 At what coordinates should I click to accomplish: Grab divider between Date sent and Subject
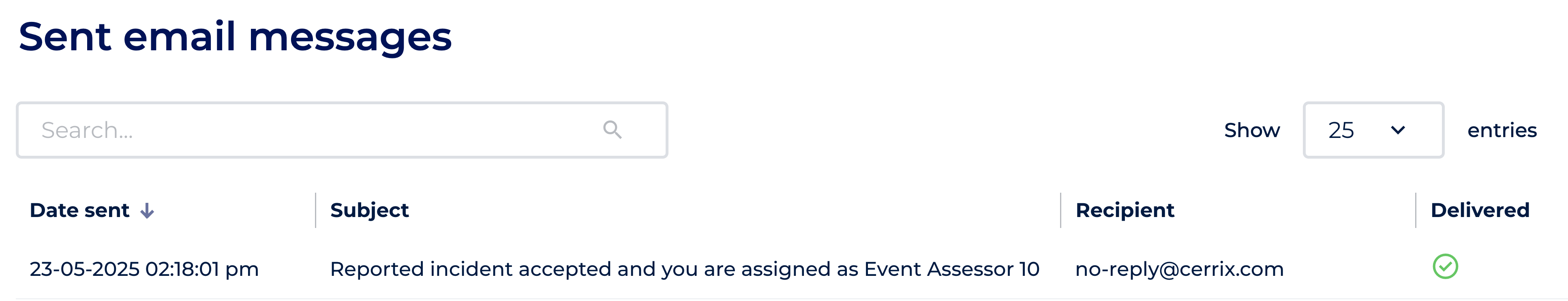[315, 210]
